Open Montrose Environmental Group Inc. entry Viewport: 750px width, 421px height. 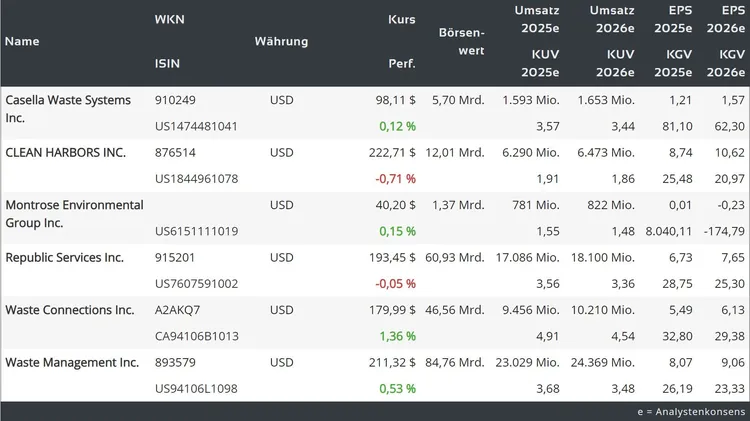coord(74,214)
